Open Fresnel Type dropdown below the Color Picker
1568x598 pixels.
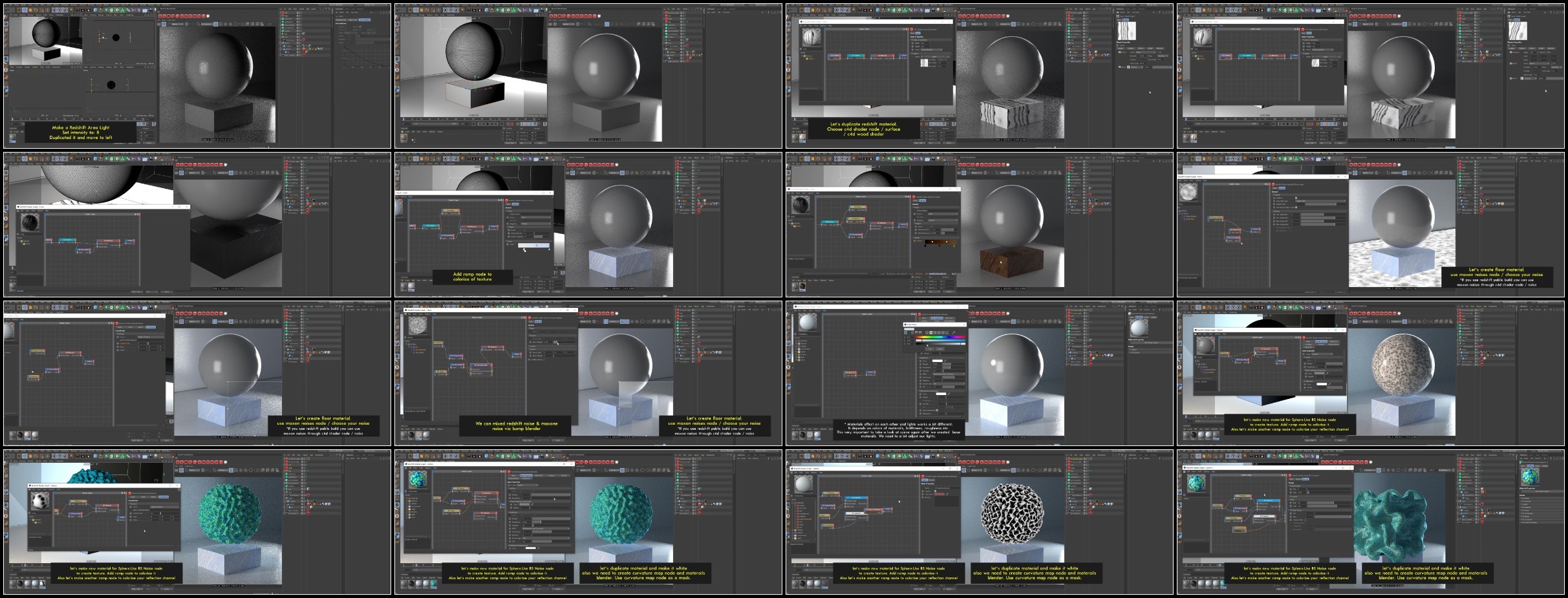949,383
